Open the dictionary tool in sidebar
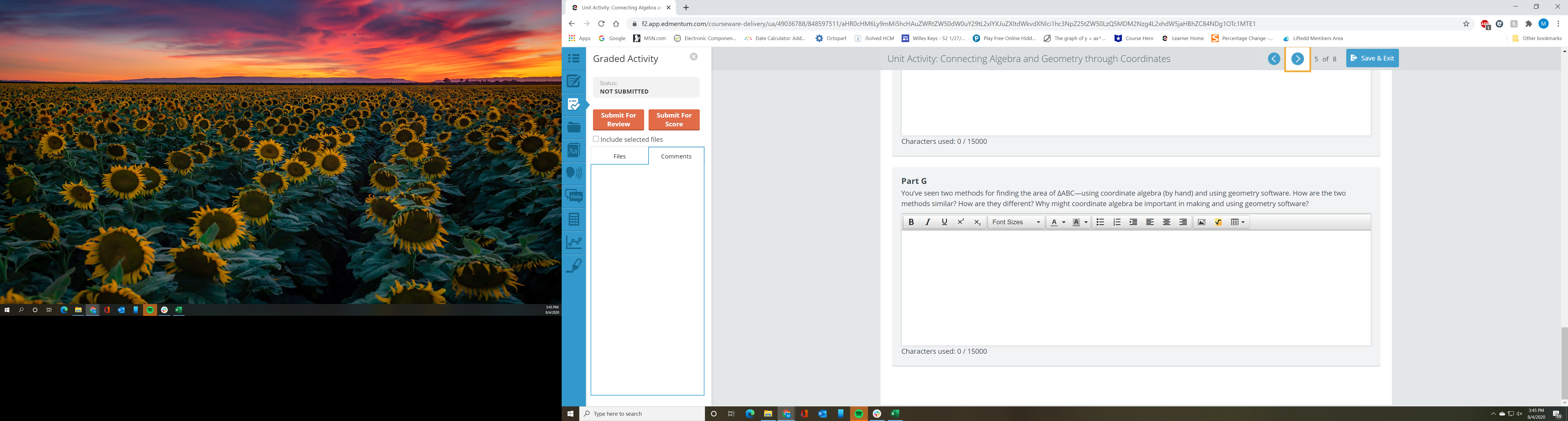The image size is (1568, 421). pos(573,150)
